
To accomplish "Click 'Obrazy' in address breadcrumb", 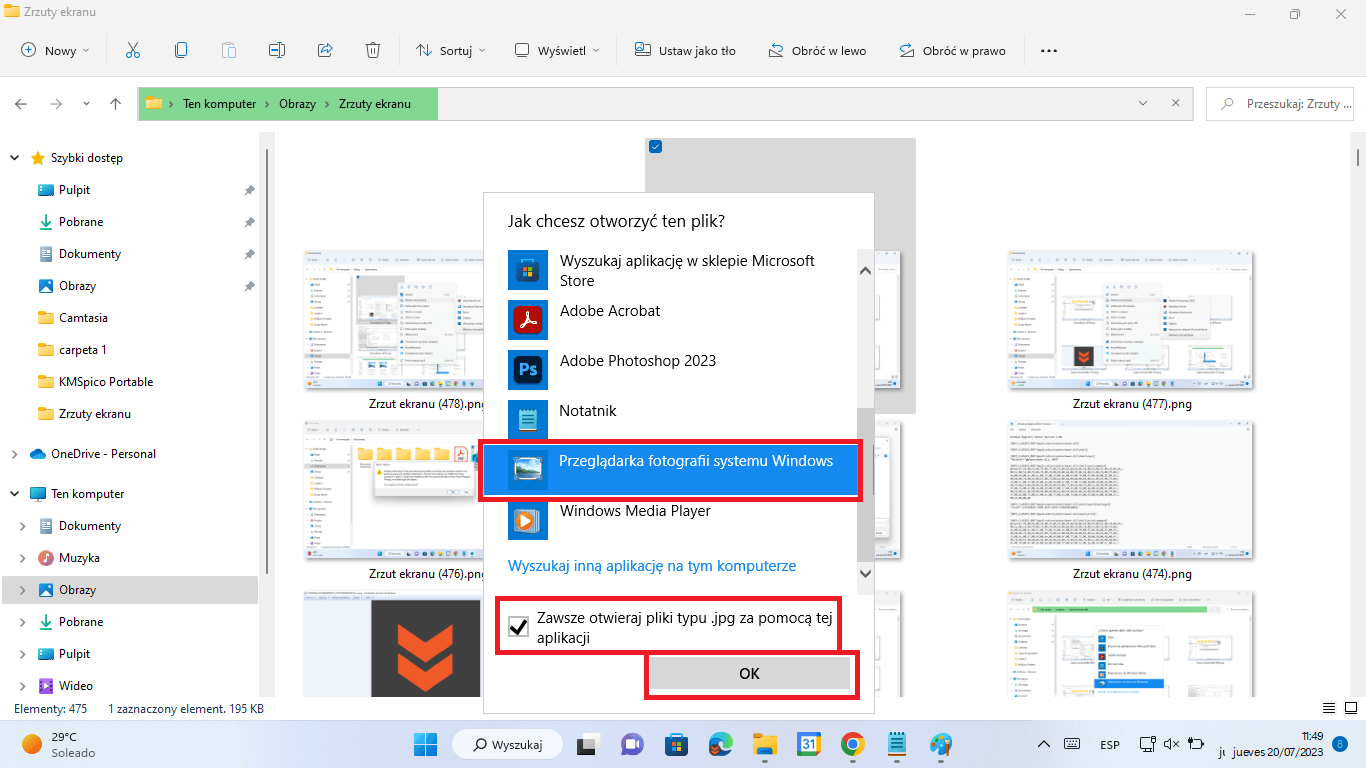I will [x=298, y=104].
